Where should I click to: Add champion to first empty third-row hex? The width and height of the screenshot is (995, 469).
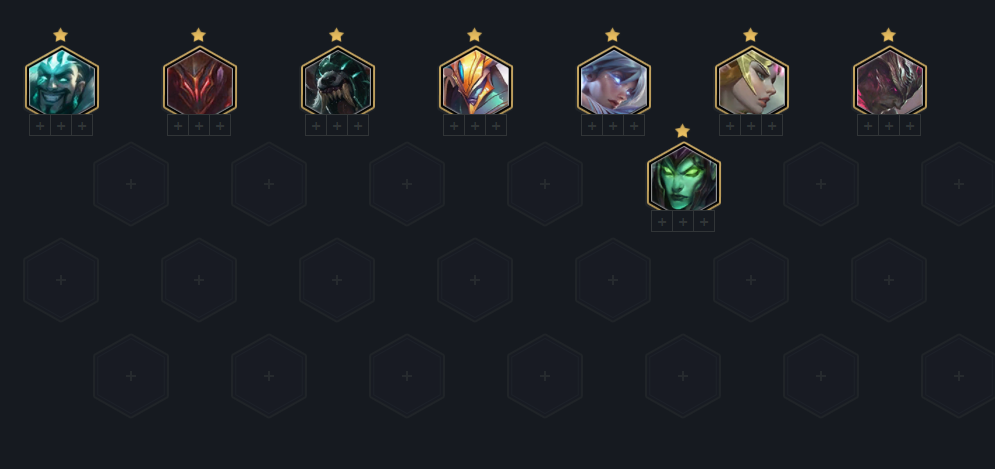click(x=61, y=280)
